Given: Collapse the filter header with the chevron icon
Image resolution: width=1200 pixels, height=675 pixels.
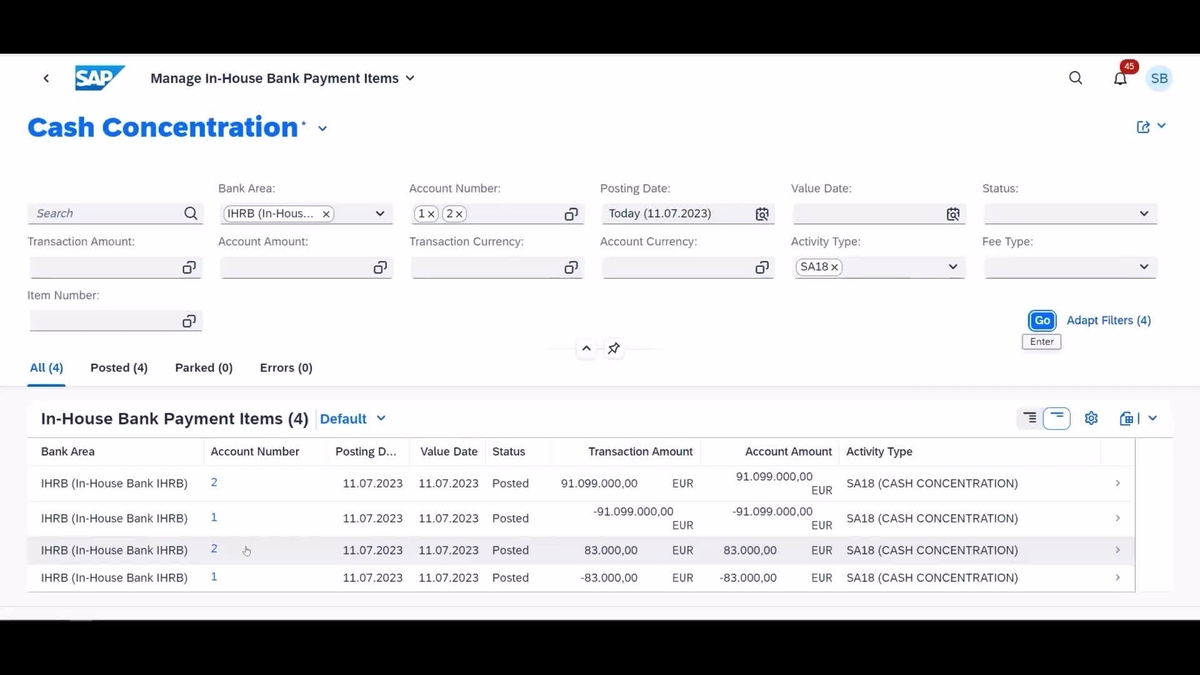Looking at the screenshot, I should [586, 348].
